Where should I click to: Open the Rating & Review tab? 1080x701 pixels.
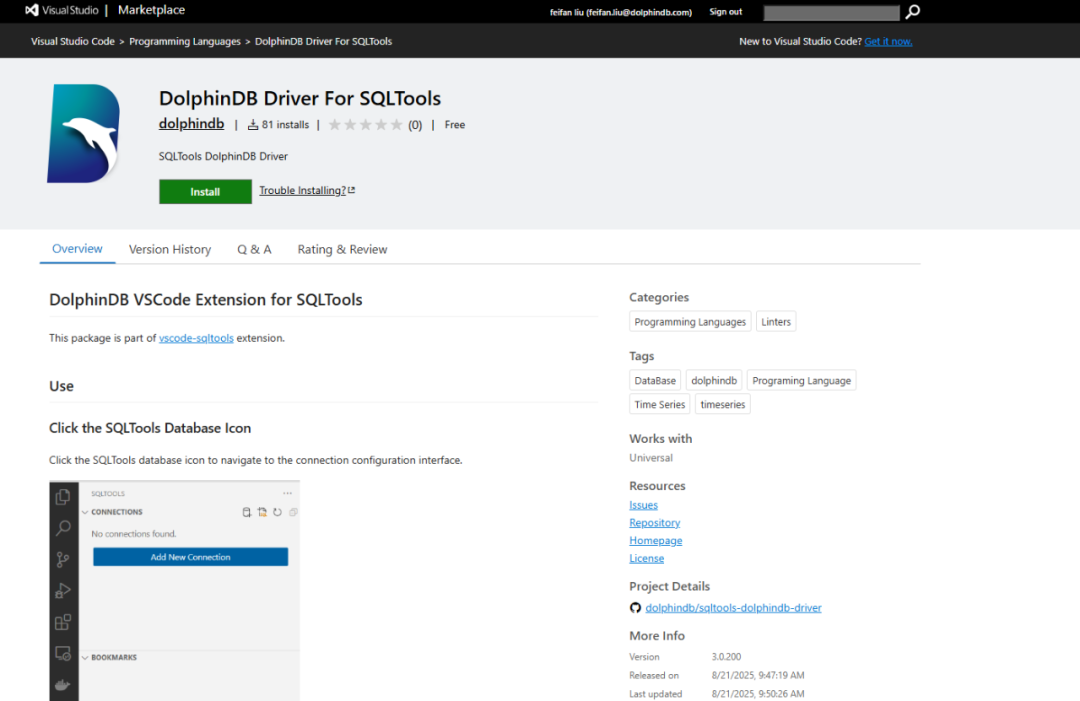click(342, 249)
